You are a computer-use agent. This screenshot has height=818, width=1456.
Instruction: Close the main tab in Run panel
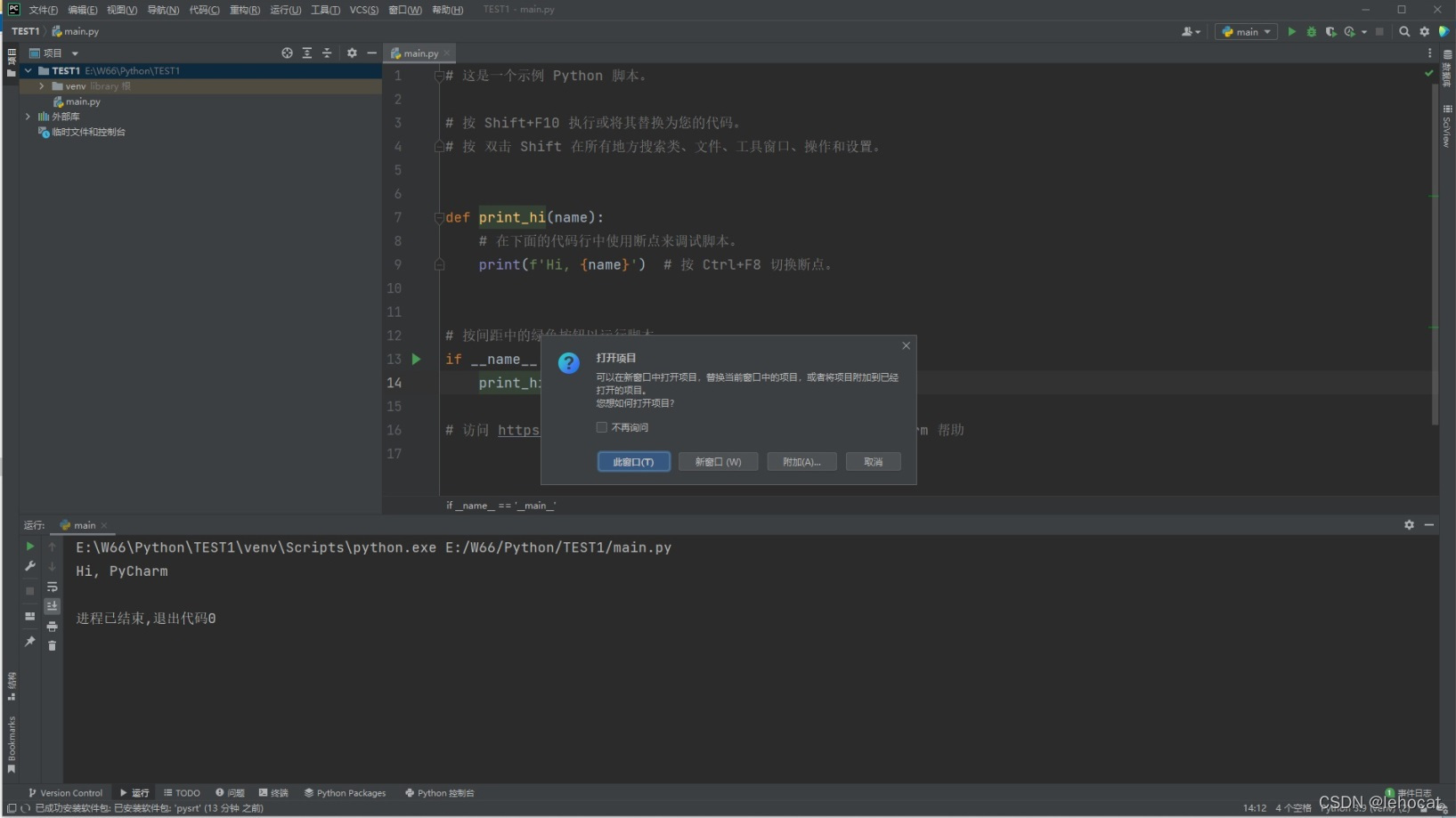click(x=104, y=525)
